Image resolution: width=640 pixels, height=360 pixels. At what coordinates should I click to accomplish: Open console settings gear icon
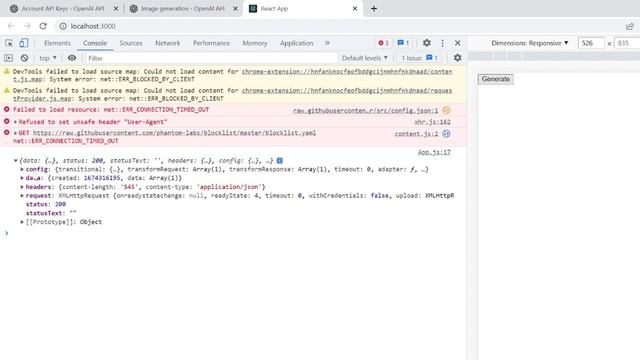point(458,58)
